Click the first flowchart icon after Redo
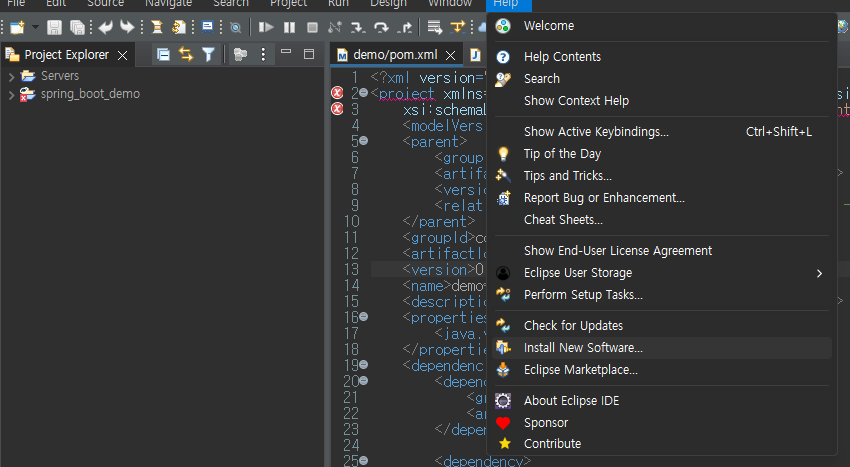Screen dimensions: 850x467 pyautogui.click(x=156, y=27)
